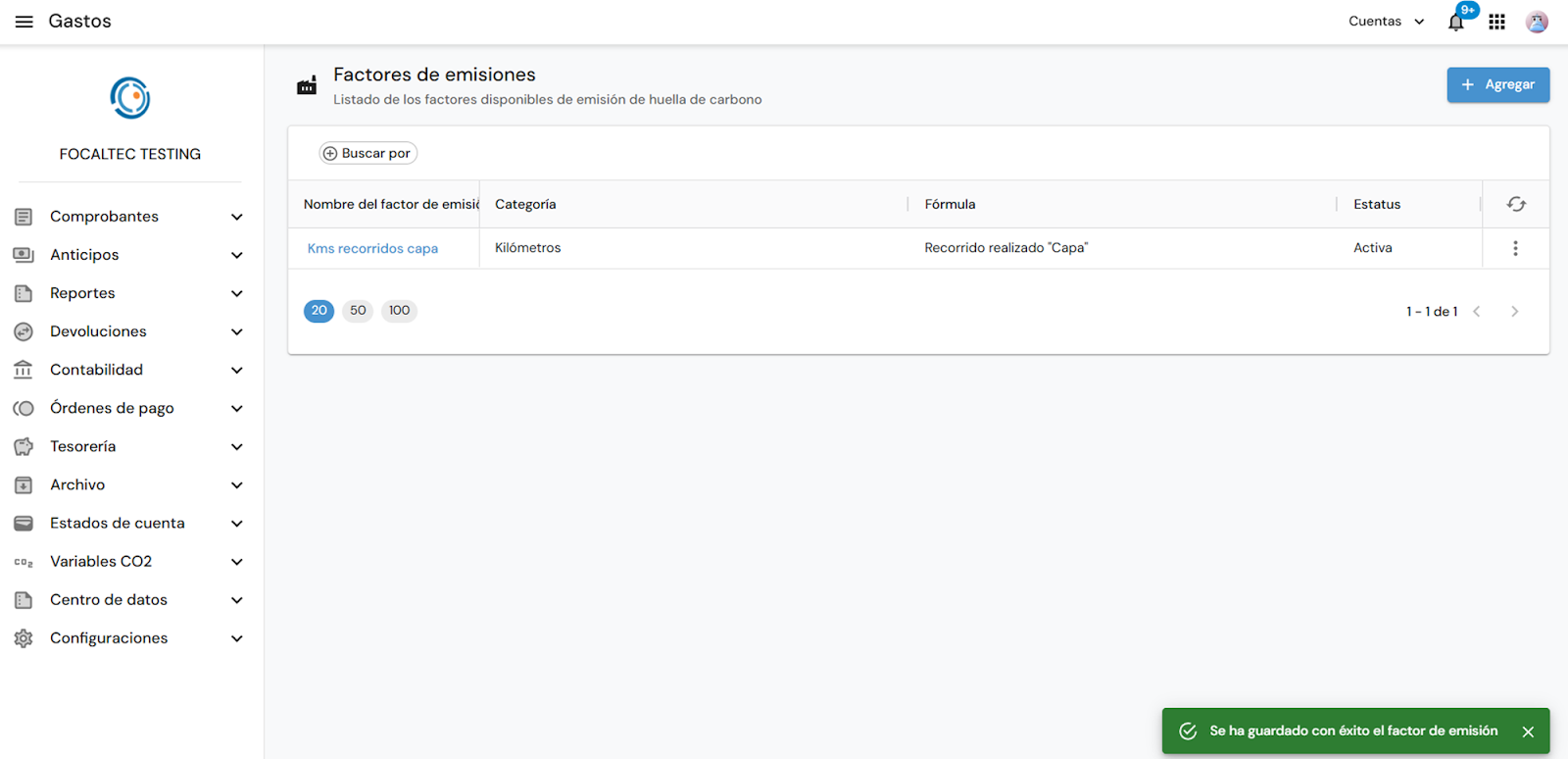This screenshot has height=759, width=1568.
Task: Click the Fórmula column header
Action: click(950, 204)
